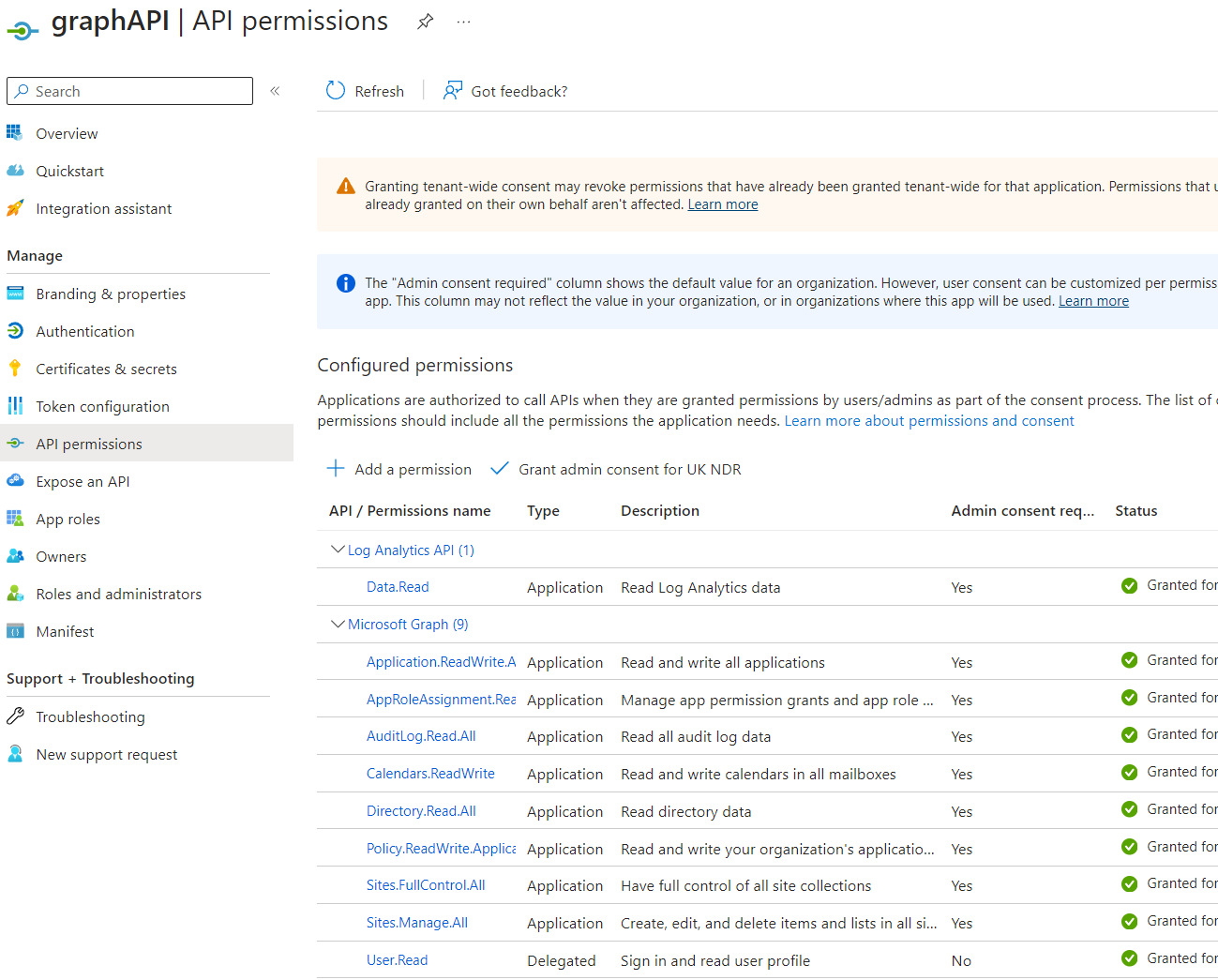Click the App roles icon

15,519
